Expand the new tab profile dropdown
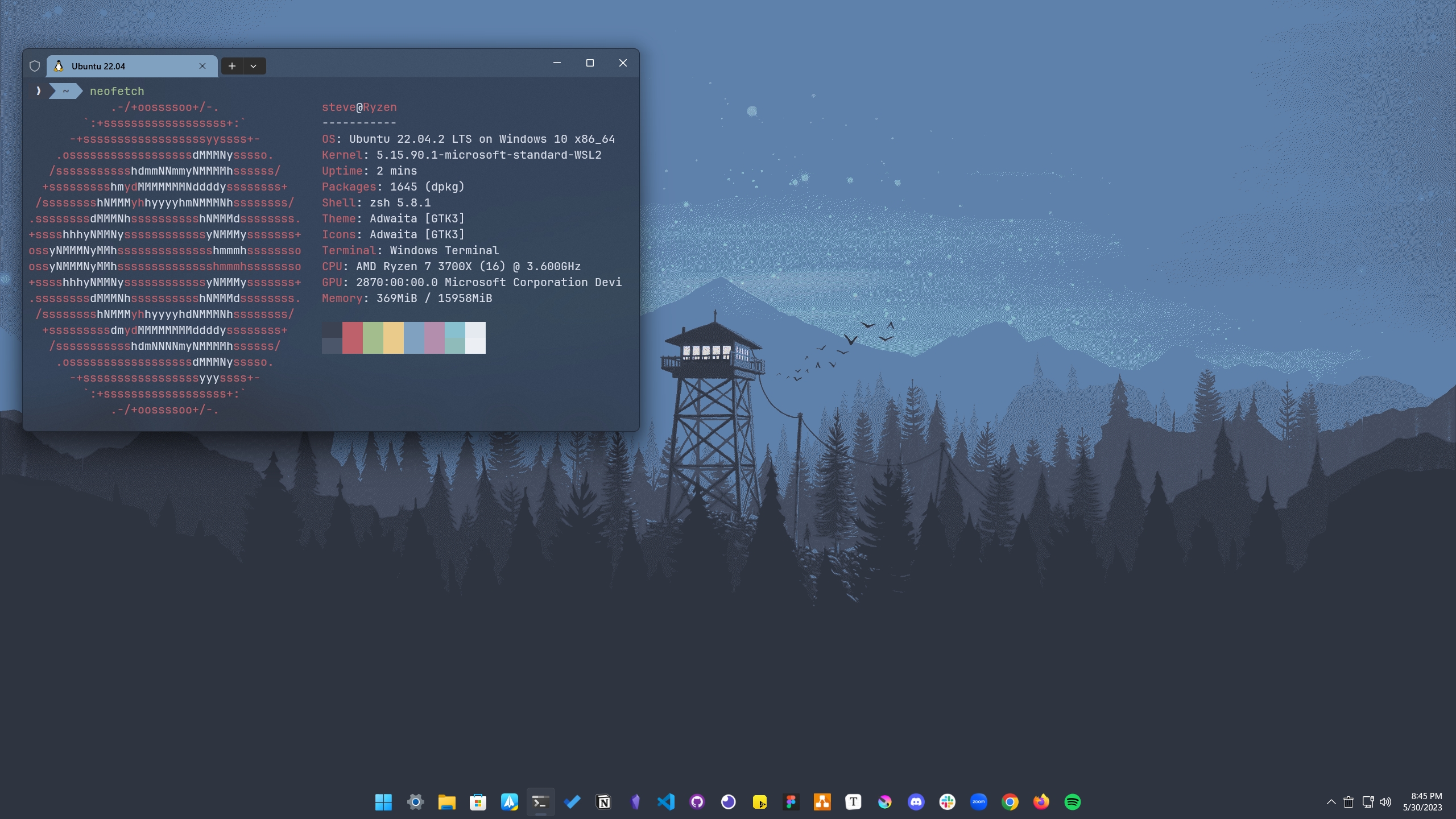The width and height of the screenshot is (1456, 819). 254,66
